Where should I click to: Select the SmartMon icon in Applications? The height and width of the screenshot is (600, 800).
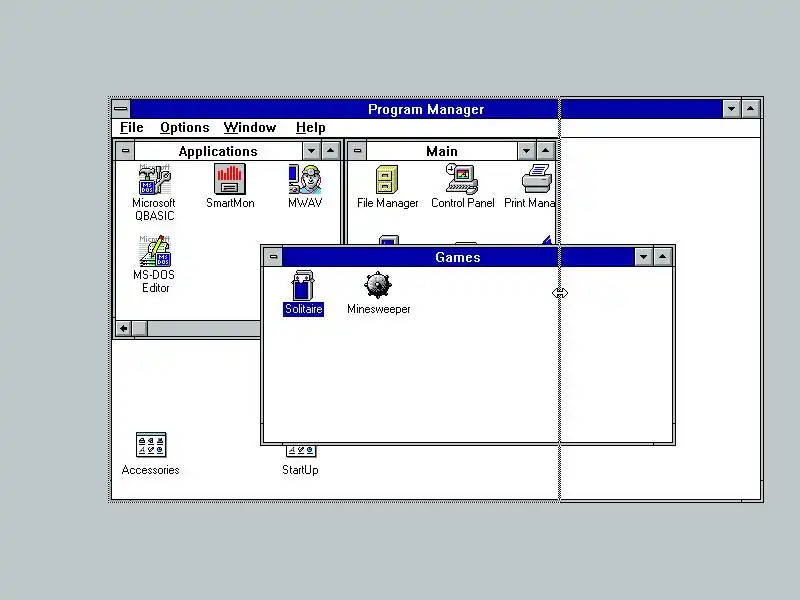click(230, 179)
